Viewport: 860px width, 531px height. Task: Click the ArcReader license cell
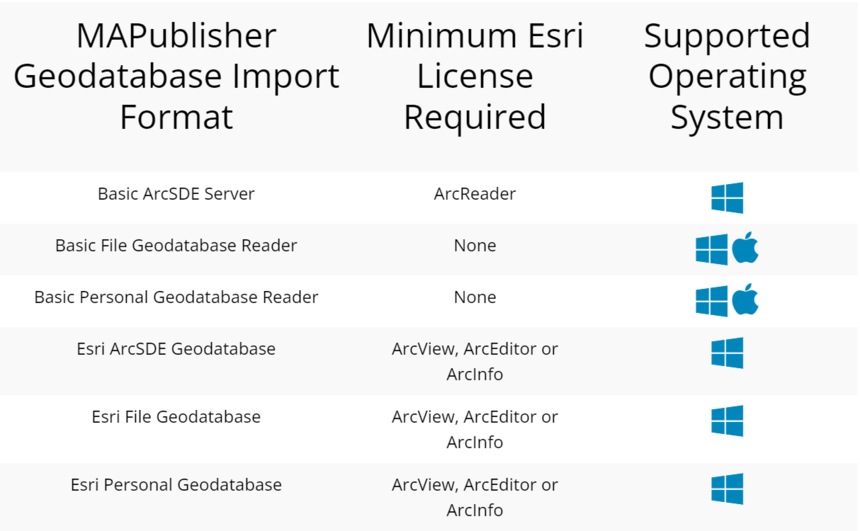pyautogui.click(x=474, y=194)
